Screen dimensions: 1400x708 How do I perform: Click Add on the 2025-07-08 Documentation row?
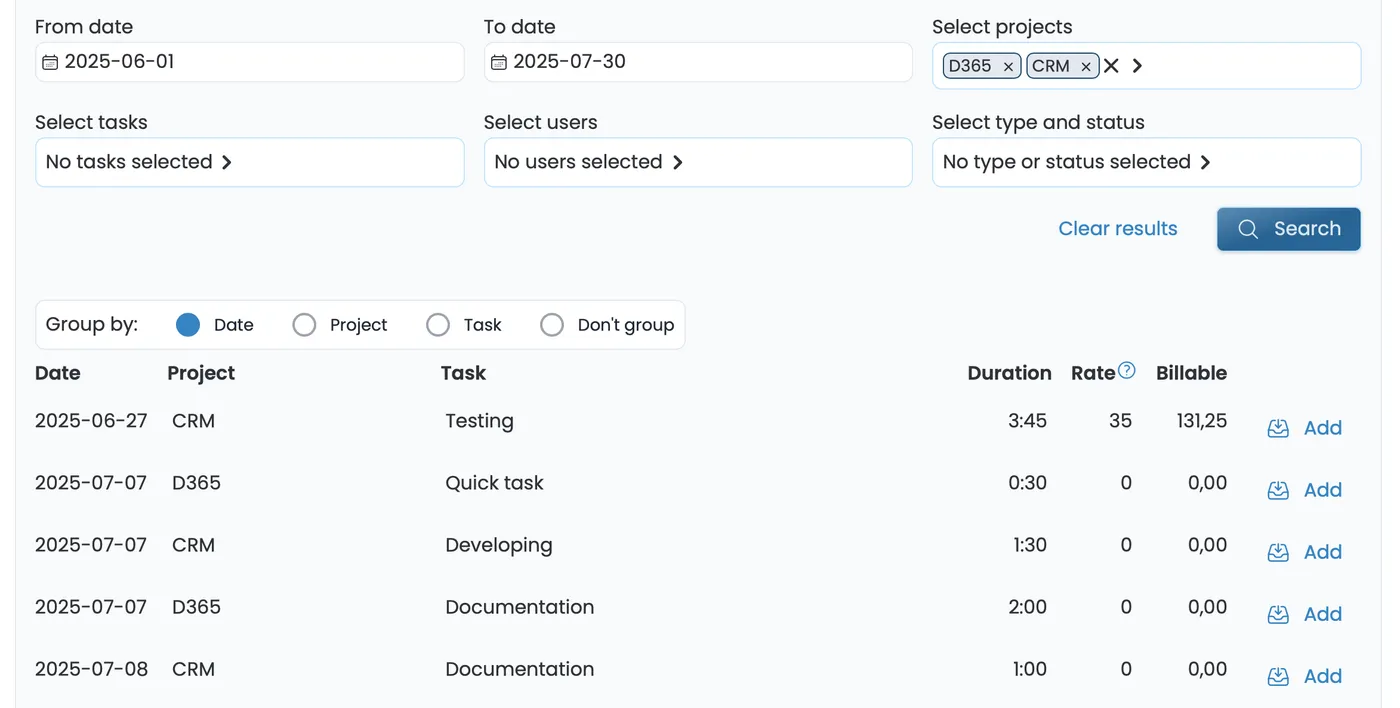pos(1323,676)
